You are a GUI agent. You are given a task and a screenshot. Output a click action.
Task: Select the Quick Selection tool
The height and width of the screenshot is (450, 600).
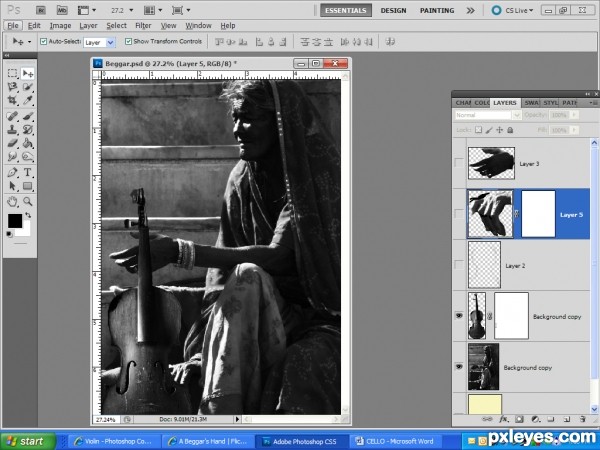click(x=28, y=87)
